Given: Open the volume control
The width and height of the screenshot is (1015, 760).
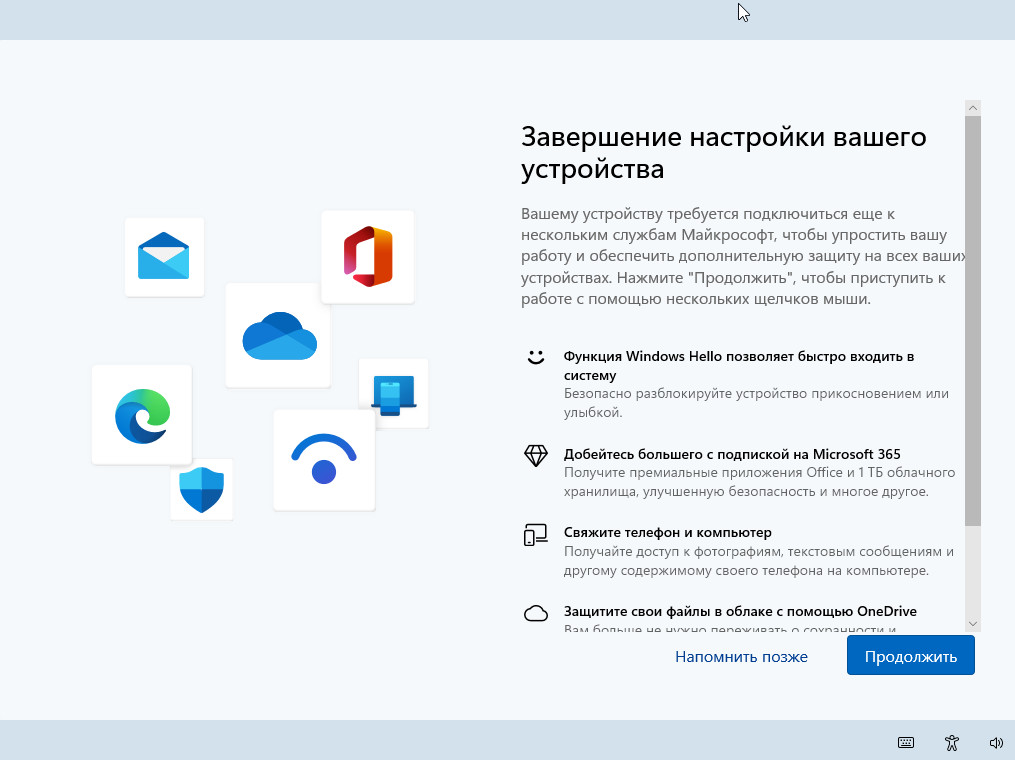Looking at the screenshot, I should tap(996, 743).
